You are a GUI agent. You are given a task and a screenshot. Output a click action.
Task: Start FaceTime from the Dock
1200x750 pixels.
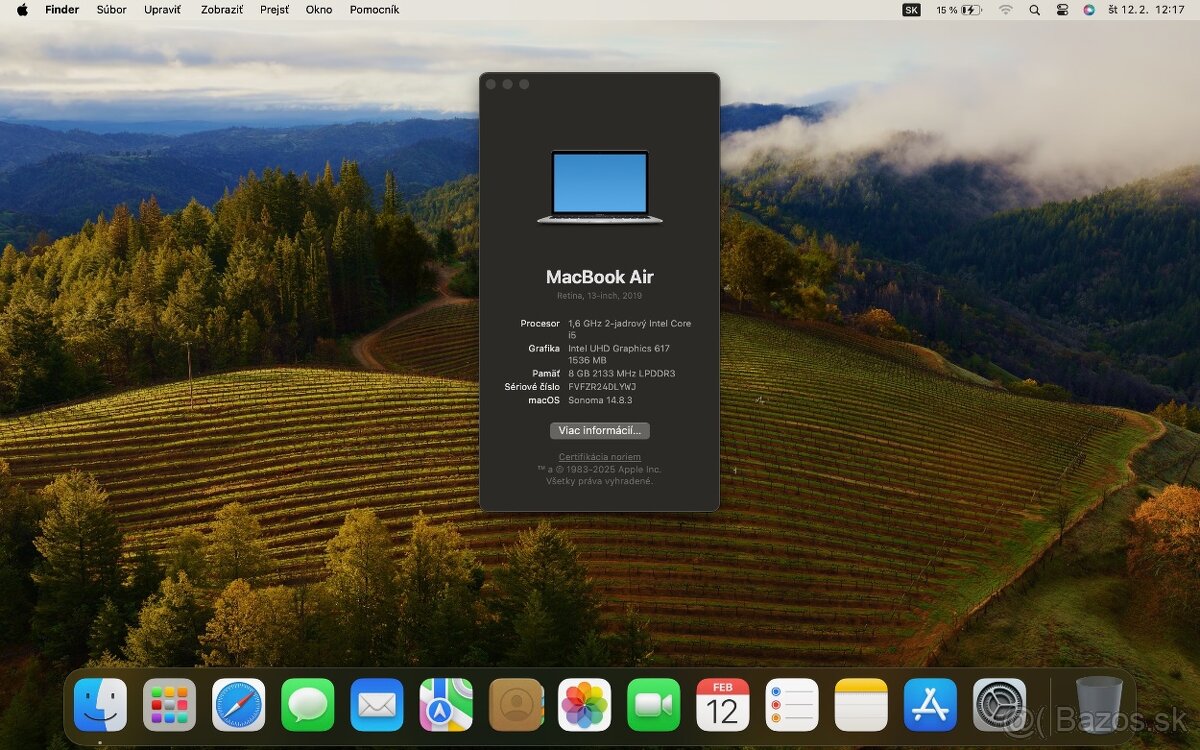point(654,705)
